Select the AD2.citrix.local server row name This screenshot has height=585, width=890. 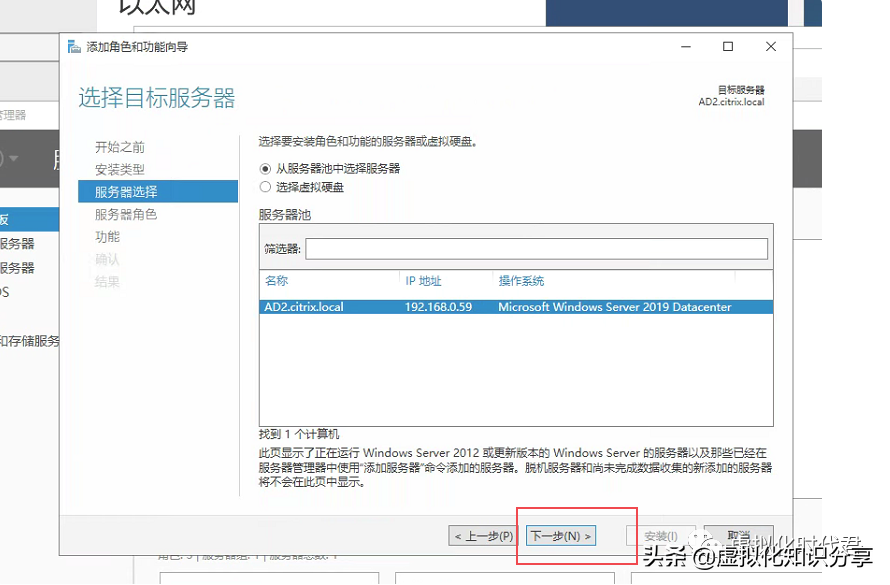(304, 307)
